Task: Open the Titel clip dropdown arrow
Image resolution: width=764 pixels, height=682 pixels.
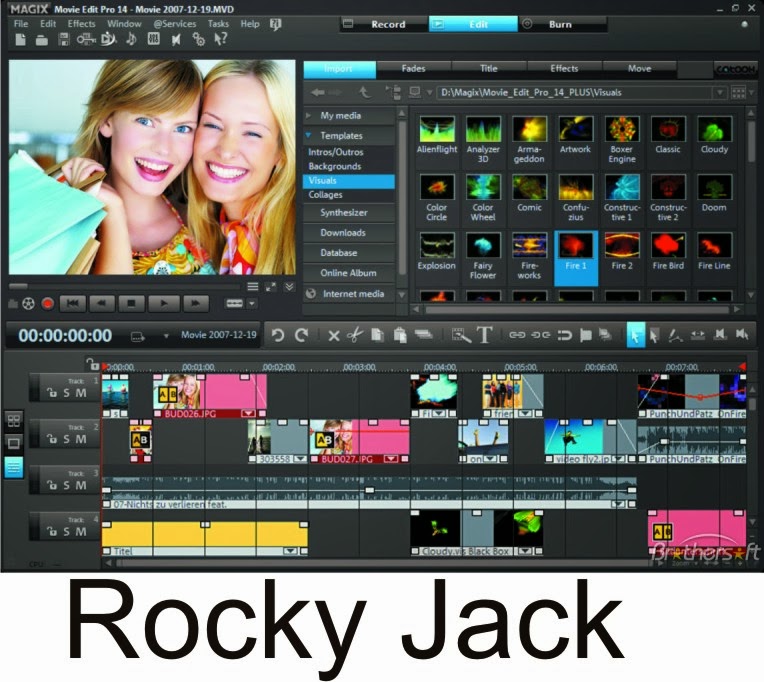Action: pos(290,551)
